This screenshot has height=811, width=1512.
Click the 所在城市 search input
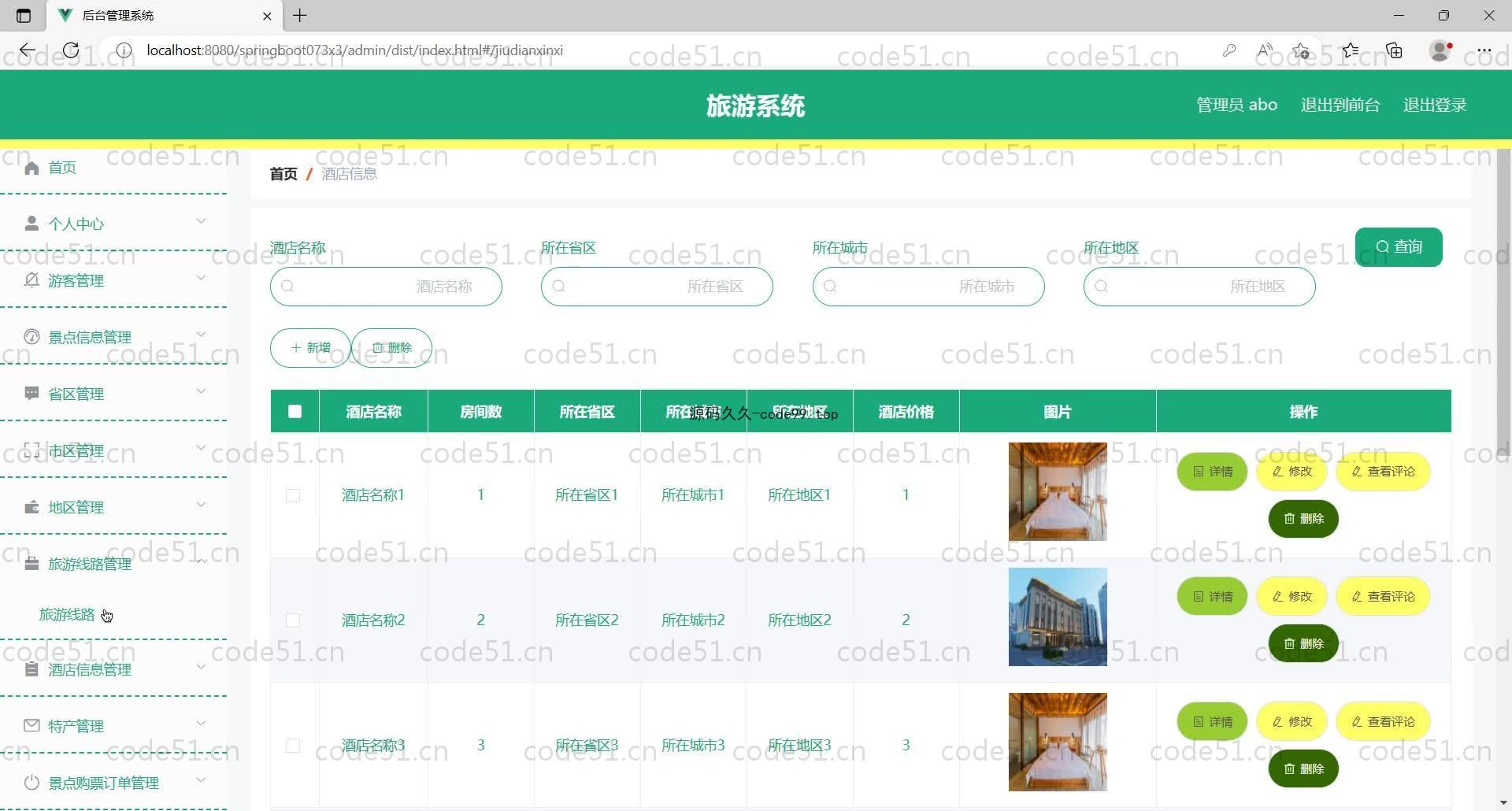(928, 287)
